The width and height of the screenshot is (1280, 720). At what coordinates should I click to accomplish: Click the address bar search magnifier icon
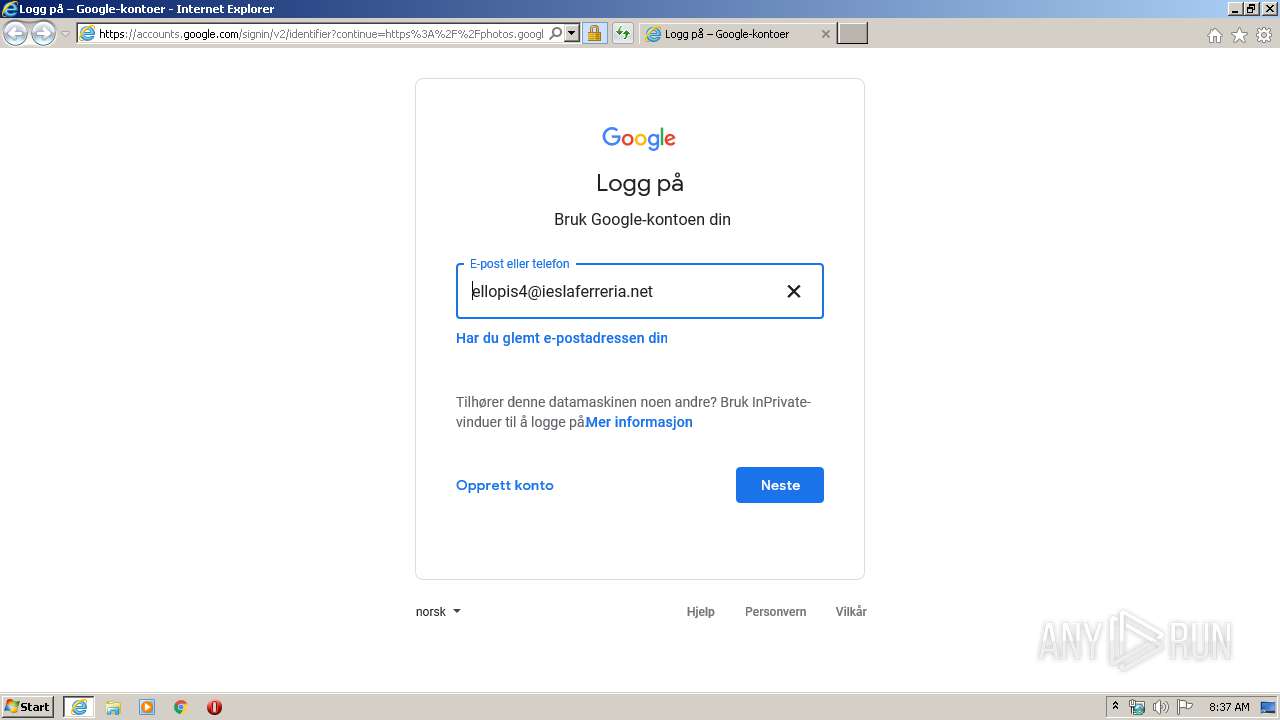[556, 34]
